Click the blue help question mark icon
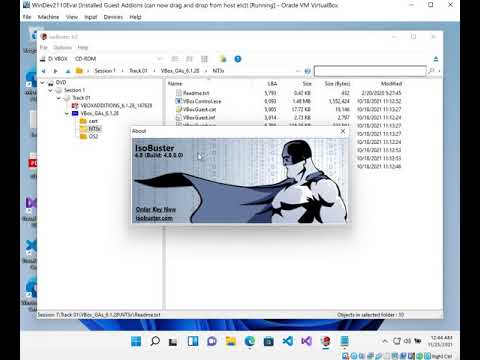 coord(238,59)
